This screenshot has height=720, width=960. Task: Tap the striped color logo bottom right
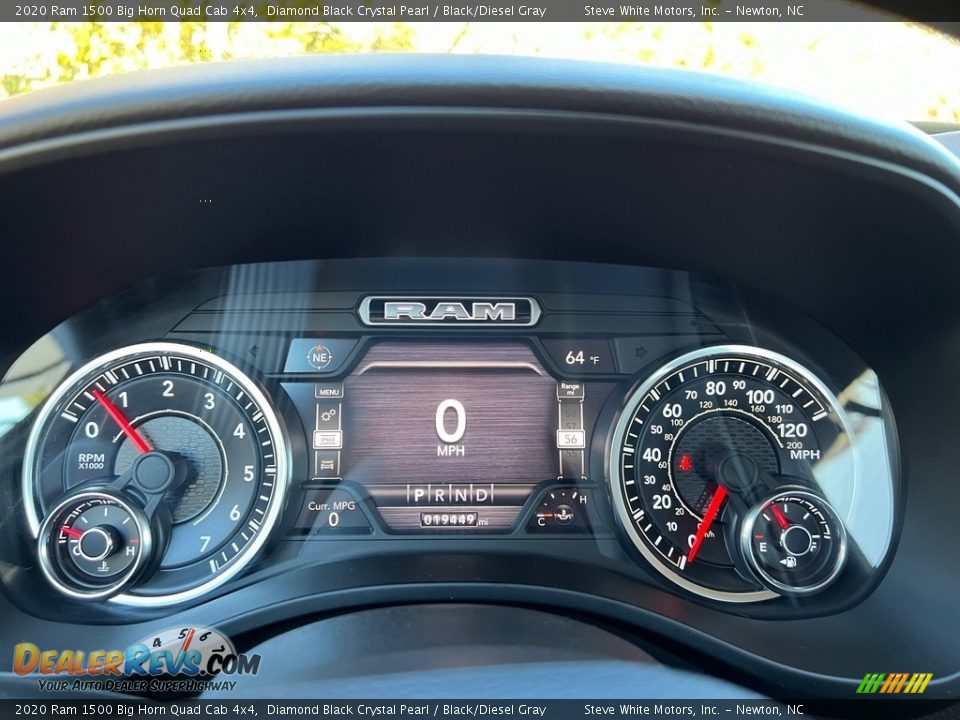[x=894, y=683]
